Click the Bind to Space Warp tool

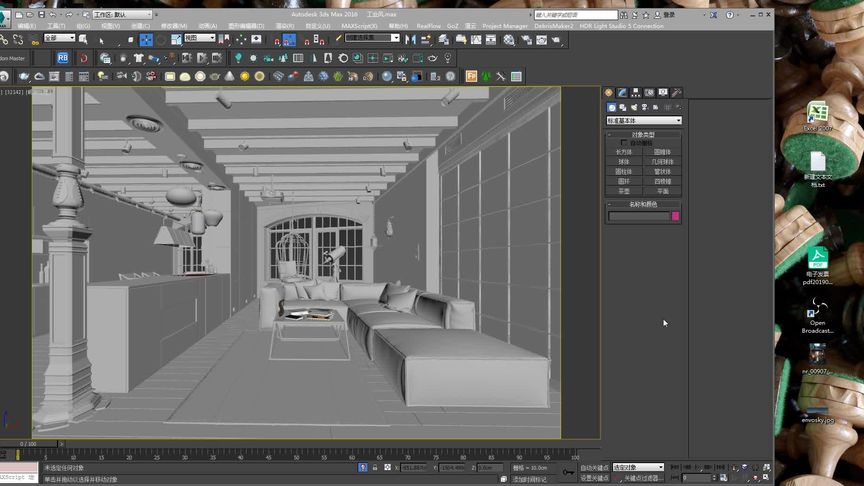click(35, 40)
